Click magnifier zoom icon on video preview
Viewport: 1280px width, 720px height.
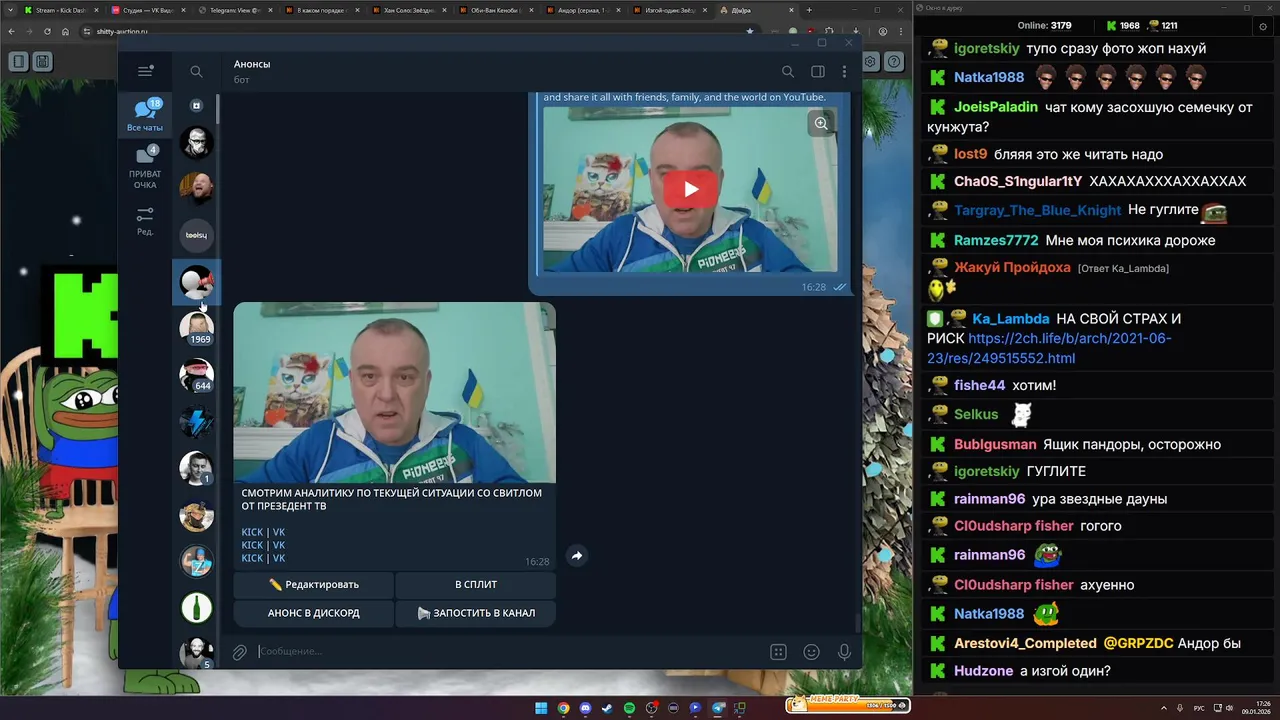(x=821, y=123)
